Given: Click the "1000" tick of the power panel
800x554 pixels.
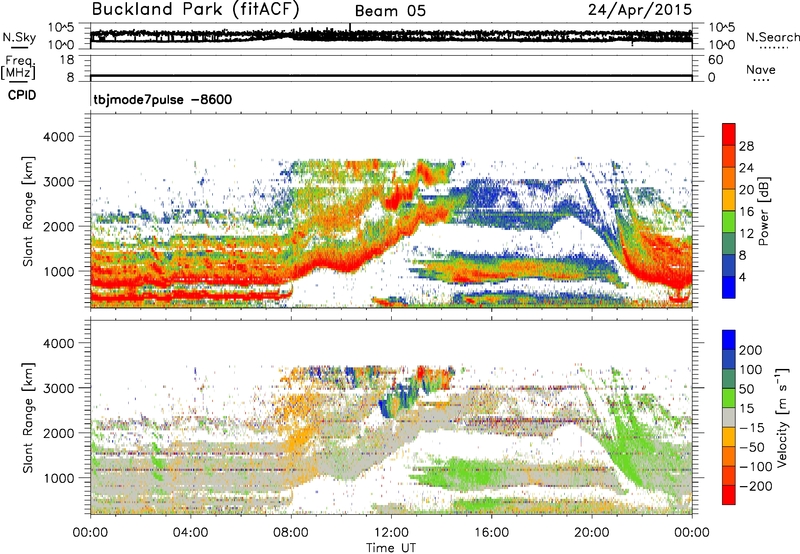Looking at the screenshot, I should pos(58,271).
